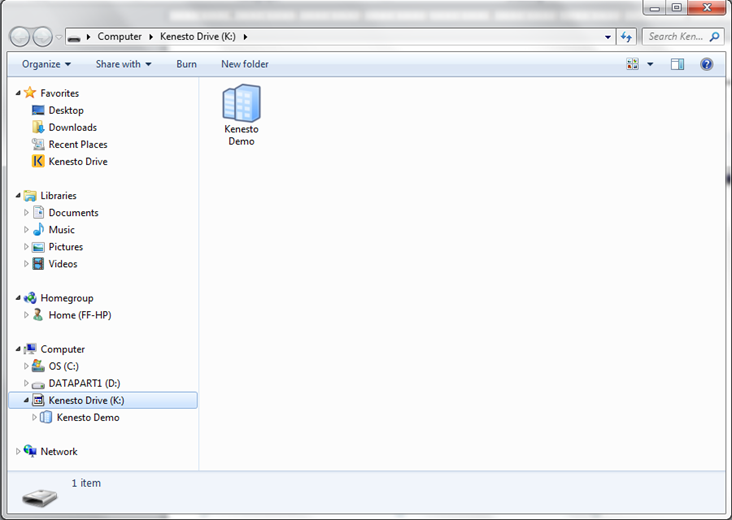Click the Recent Places icon
This screenshot has width=732, height=520.
(x=38, y=144)
